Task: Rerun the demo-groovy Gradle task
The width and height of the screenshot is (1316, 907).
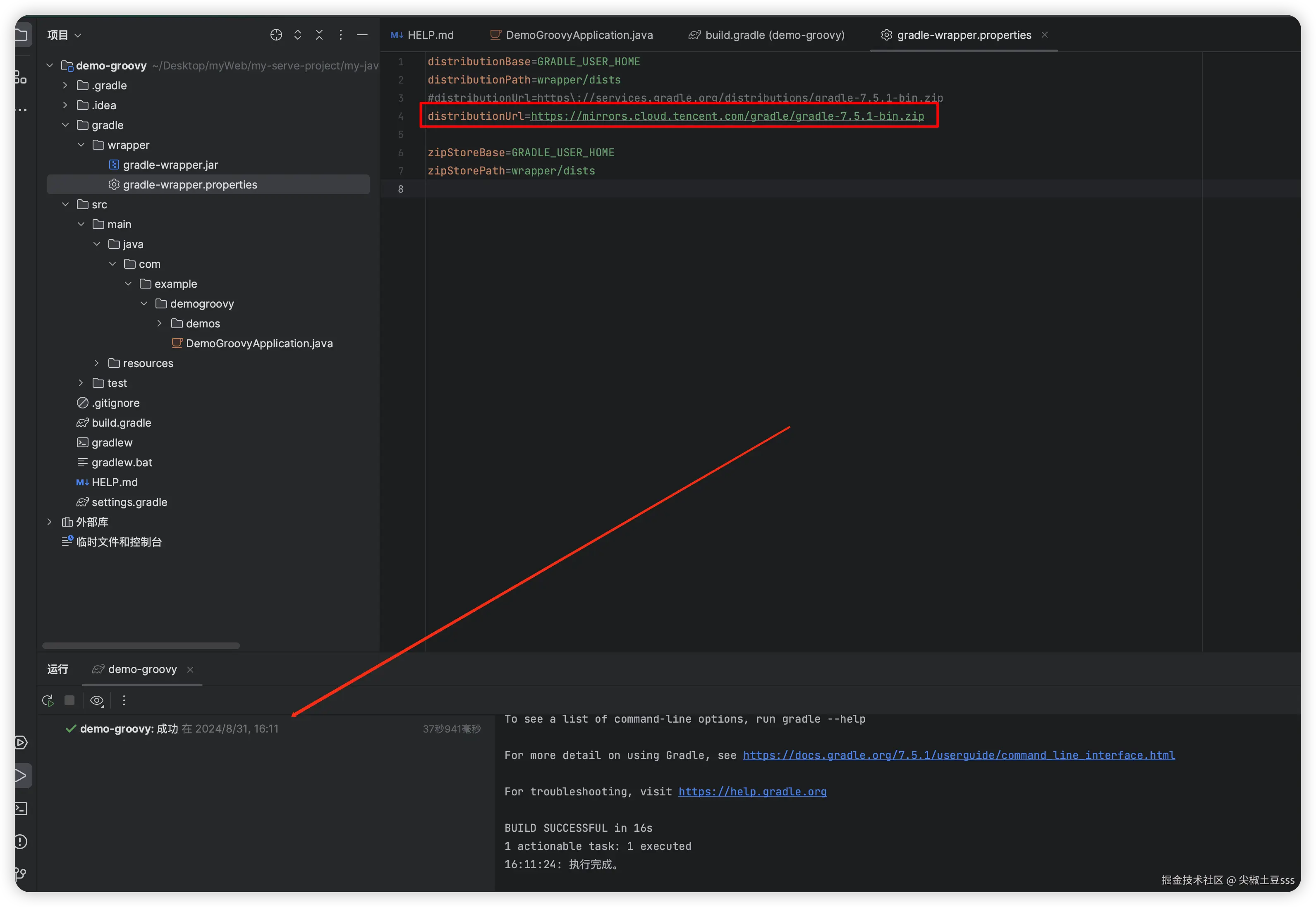Action: (x=48, y=701)
